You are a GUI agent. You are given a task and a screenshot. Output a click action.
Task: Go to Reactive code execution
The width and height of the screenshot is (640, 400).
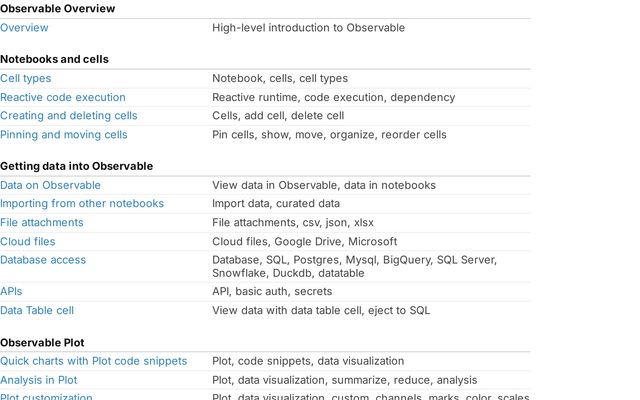pos(63,98)
